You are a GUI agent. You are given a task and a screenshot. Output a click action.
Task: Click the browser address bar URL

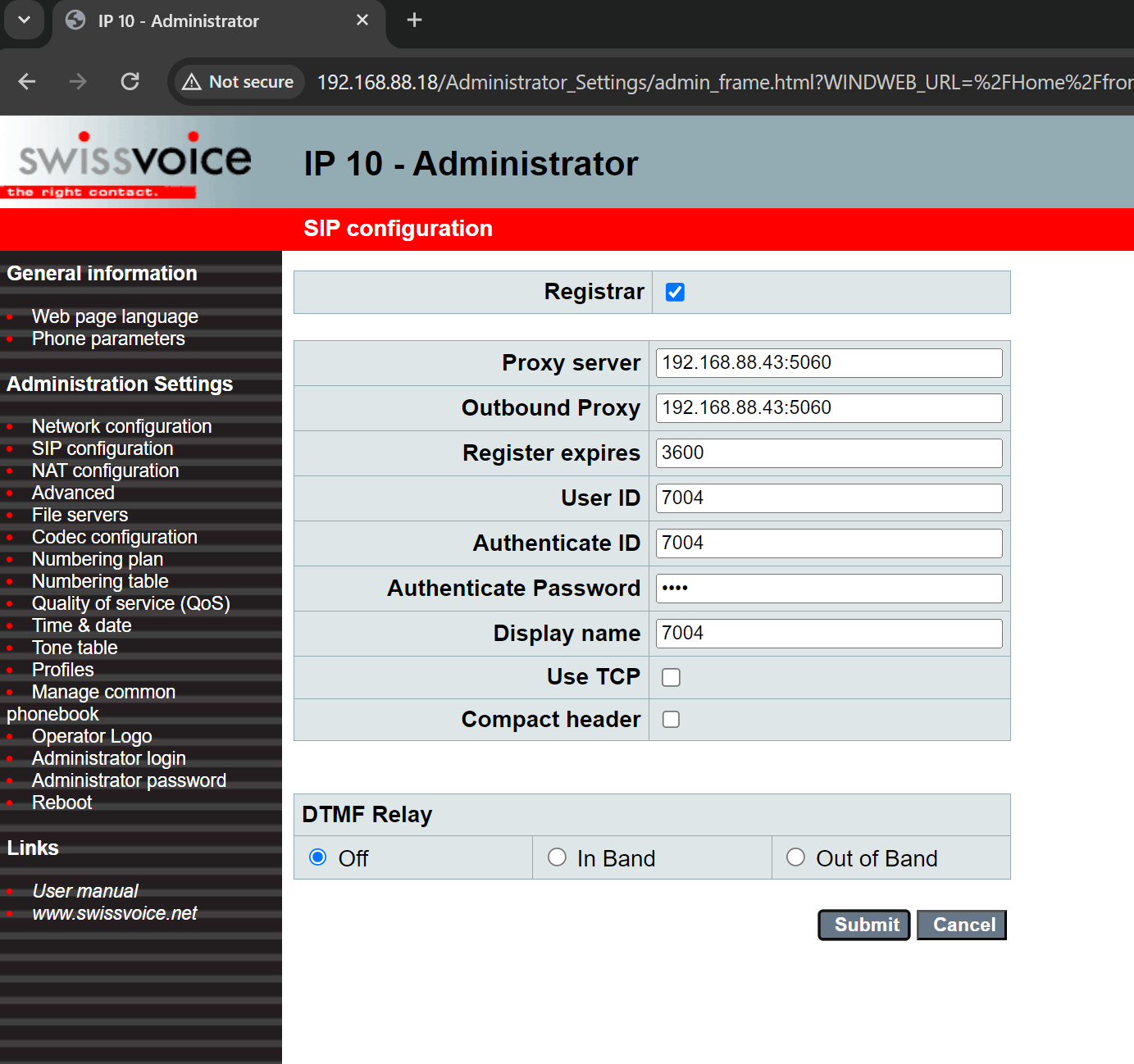pos(724,82)
